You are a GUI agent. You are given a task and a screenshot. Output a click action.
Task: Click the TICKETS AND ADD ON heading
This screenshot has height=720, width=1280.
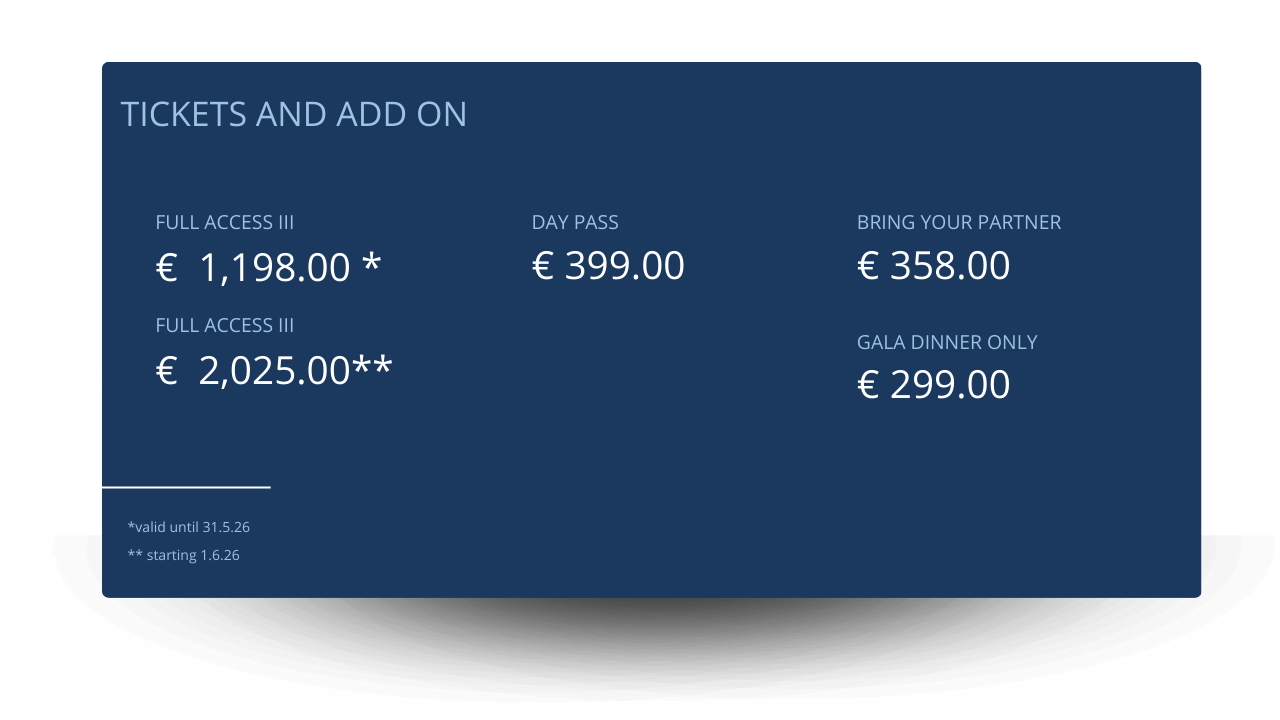[293, 114]
